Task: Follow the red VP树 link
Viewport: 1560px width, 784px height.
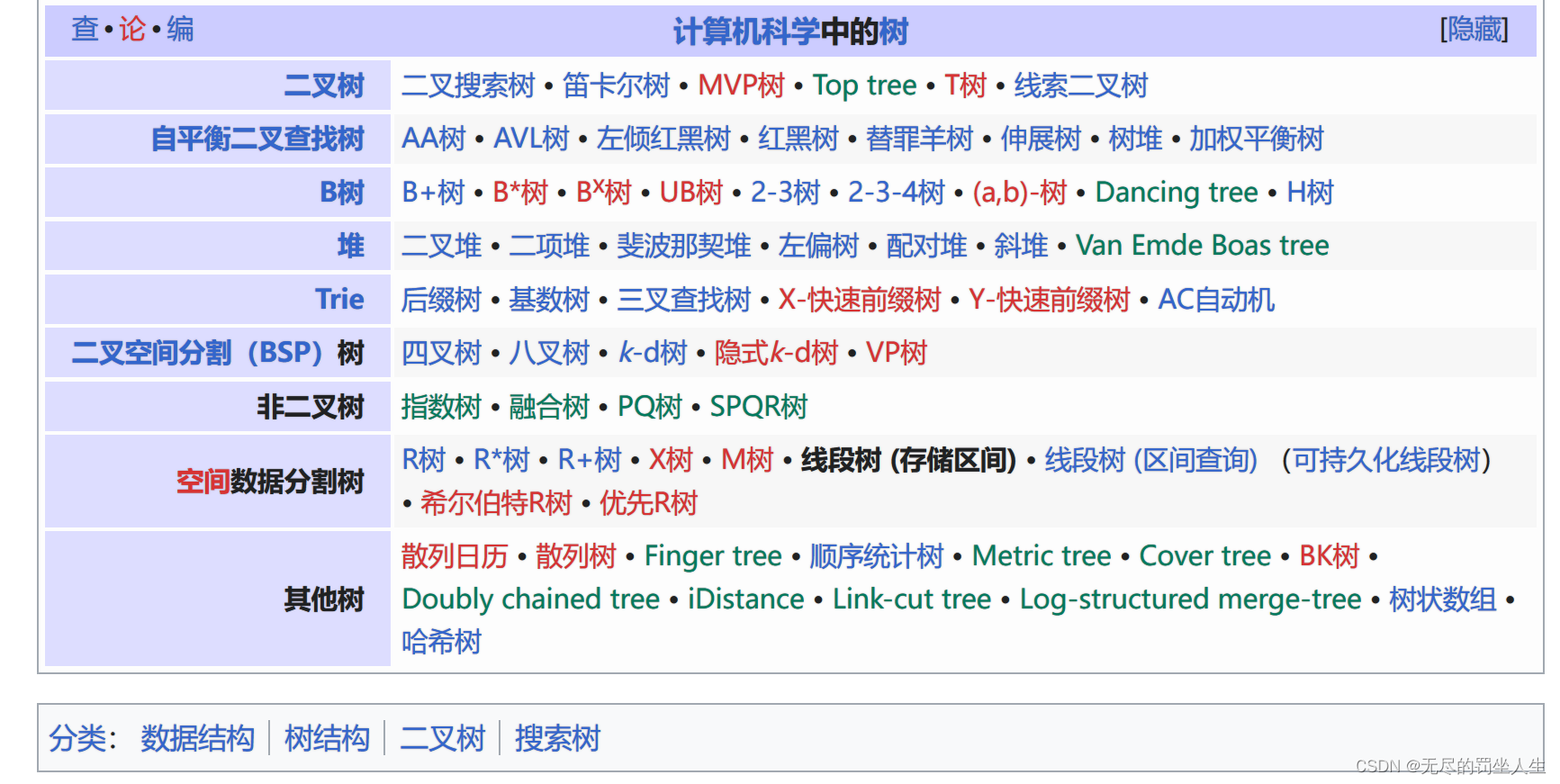Action: pyautogui.click(x=897, y=352)
